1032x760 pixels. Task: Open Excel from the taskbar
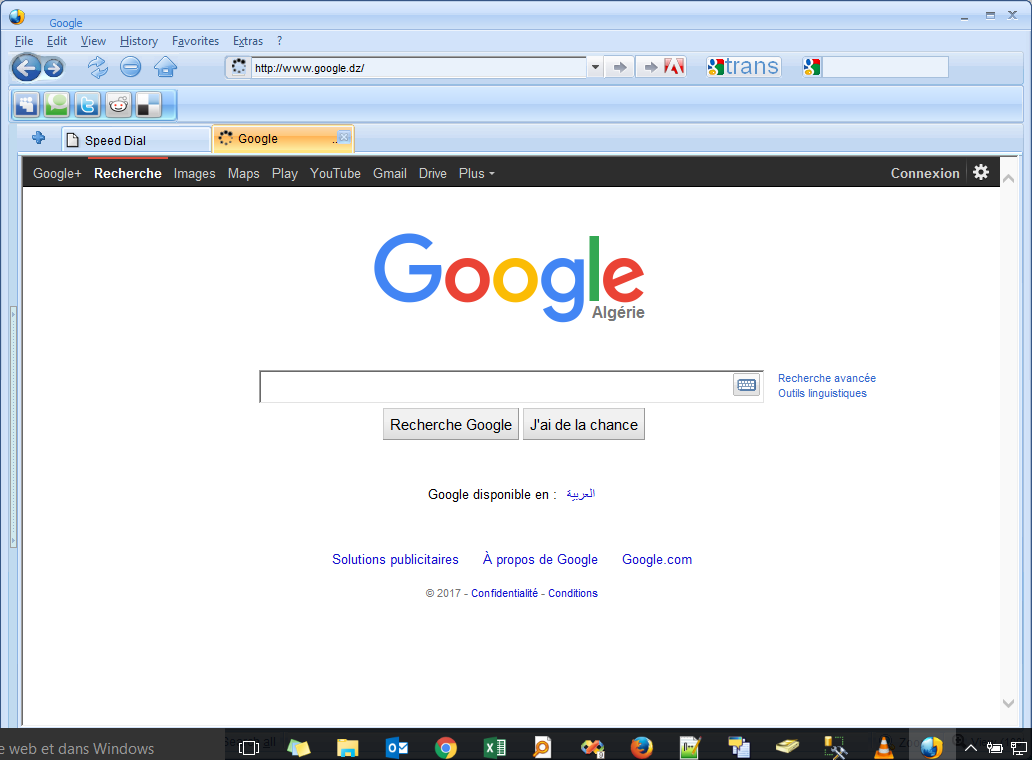pyautogui.click(x=495, y=747)
